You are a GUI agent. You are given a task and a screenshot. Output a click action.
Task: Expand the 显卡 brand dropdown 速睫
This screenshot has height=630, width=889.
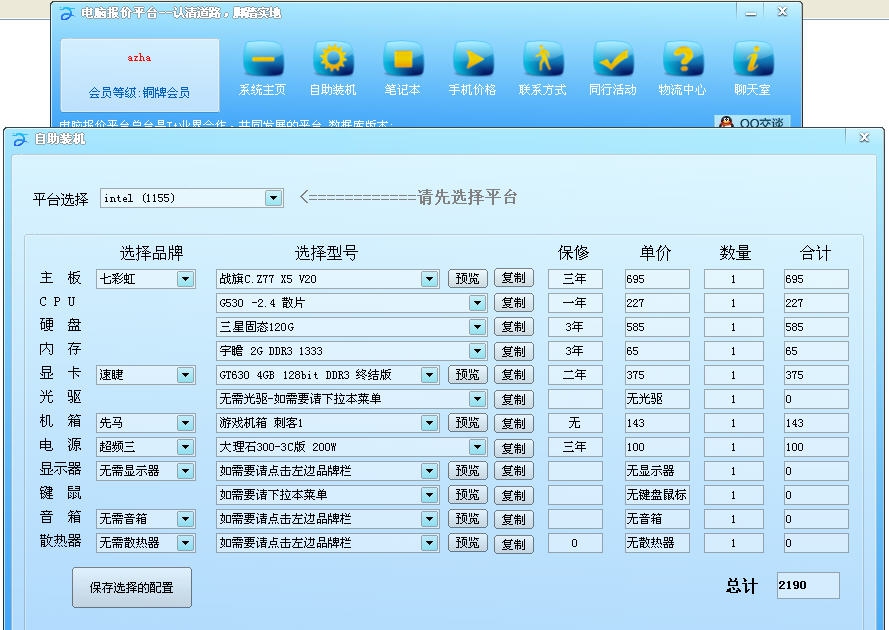coord(185,375)
